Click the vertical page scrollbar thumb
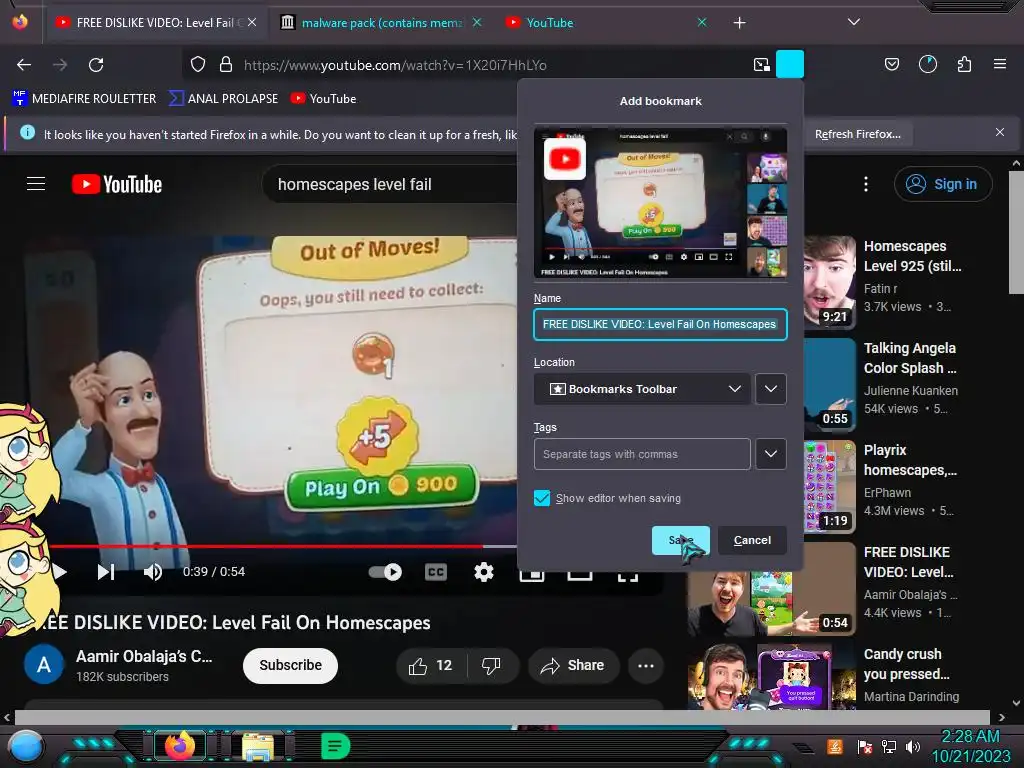 (x=1016, y=232)
